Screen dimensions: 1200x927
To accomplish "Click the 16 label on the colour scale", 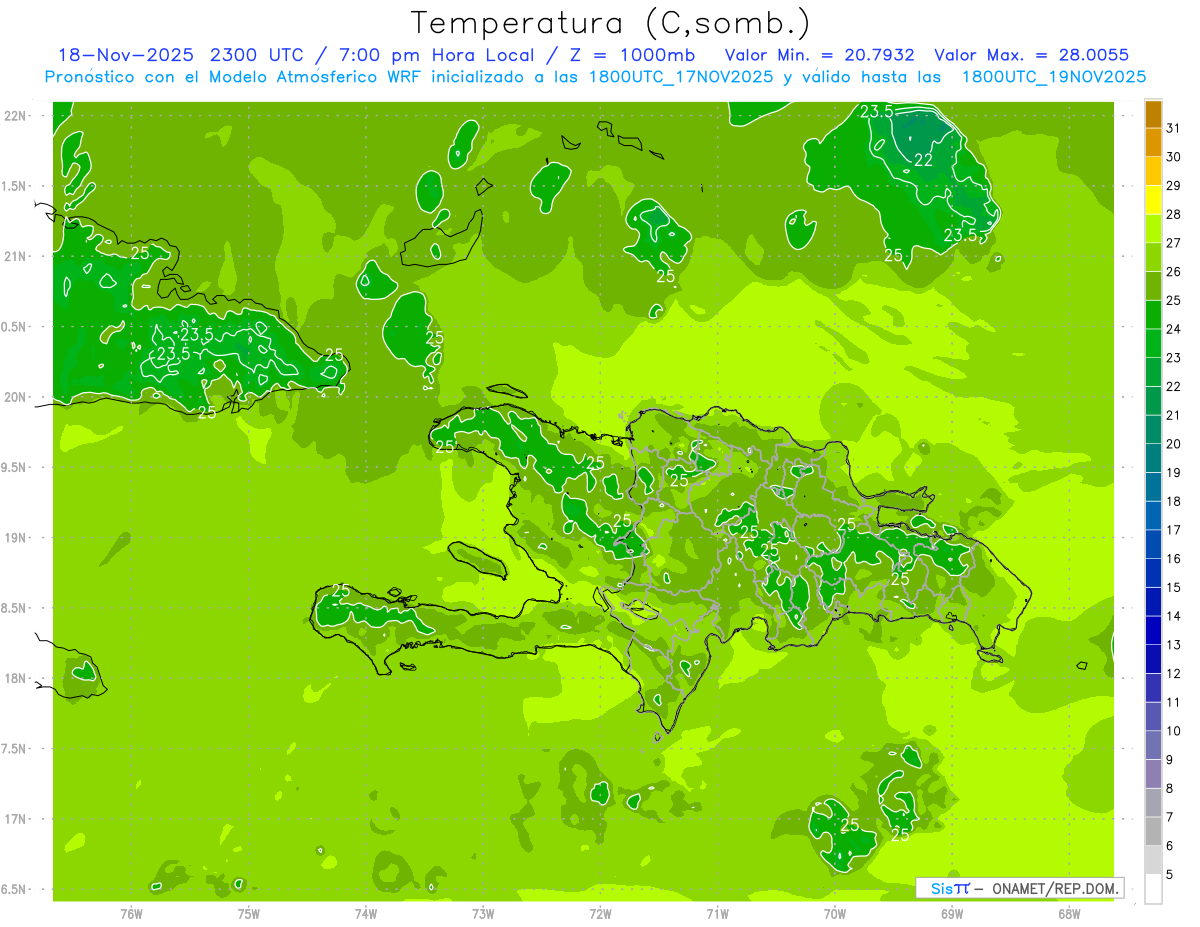I will click(x=1174, y=559).
